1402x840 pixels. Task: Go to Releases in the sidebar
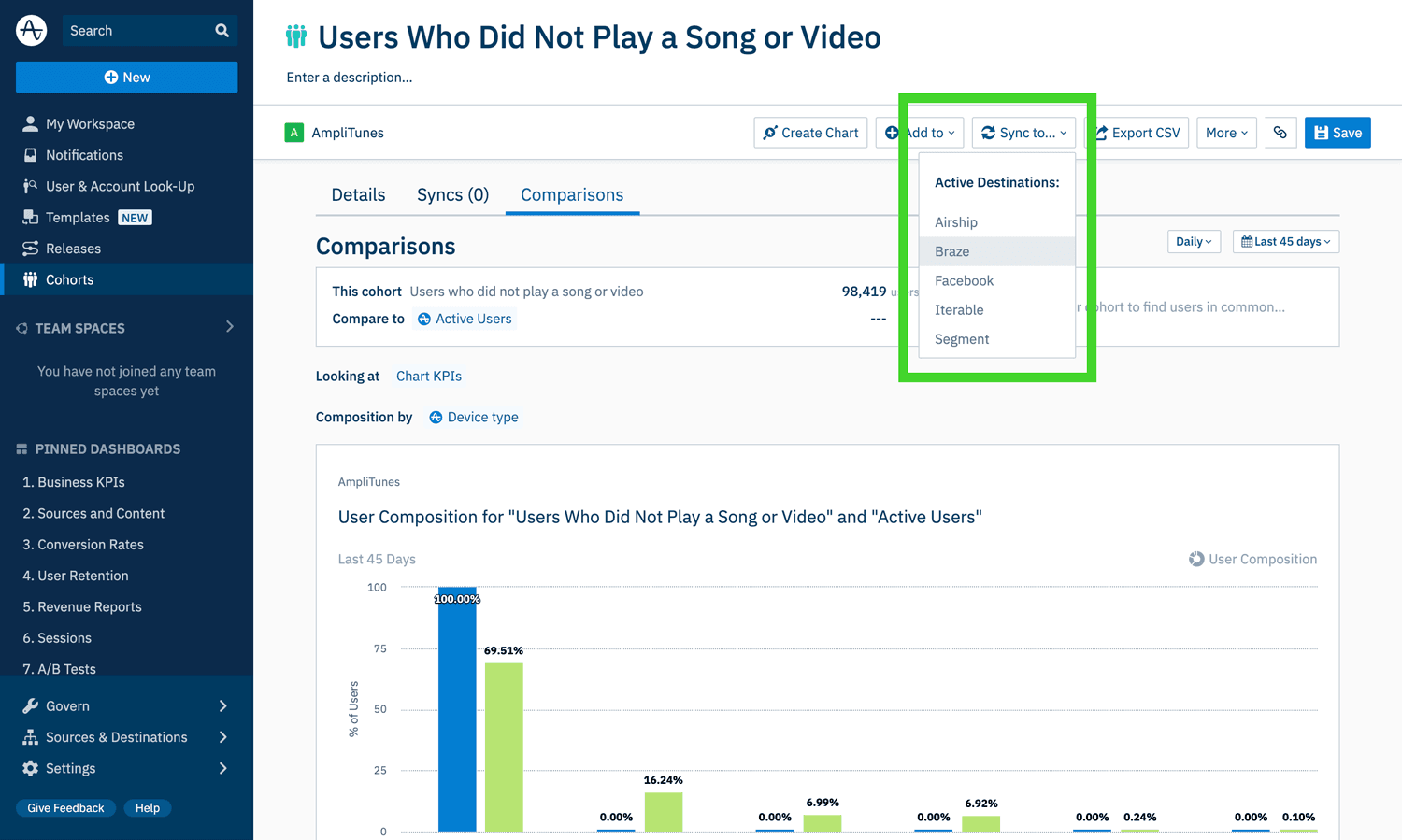(73, 249)
